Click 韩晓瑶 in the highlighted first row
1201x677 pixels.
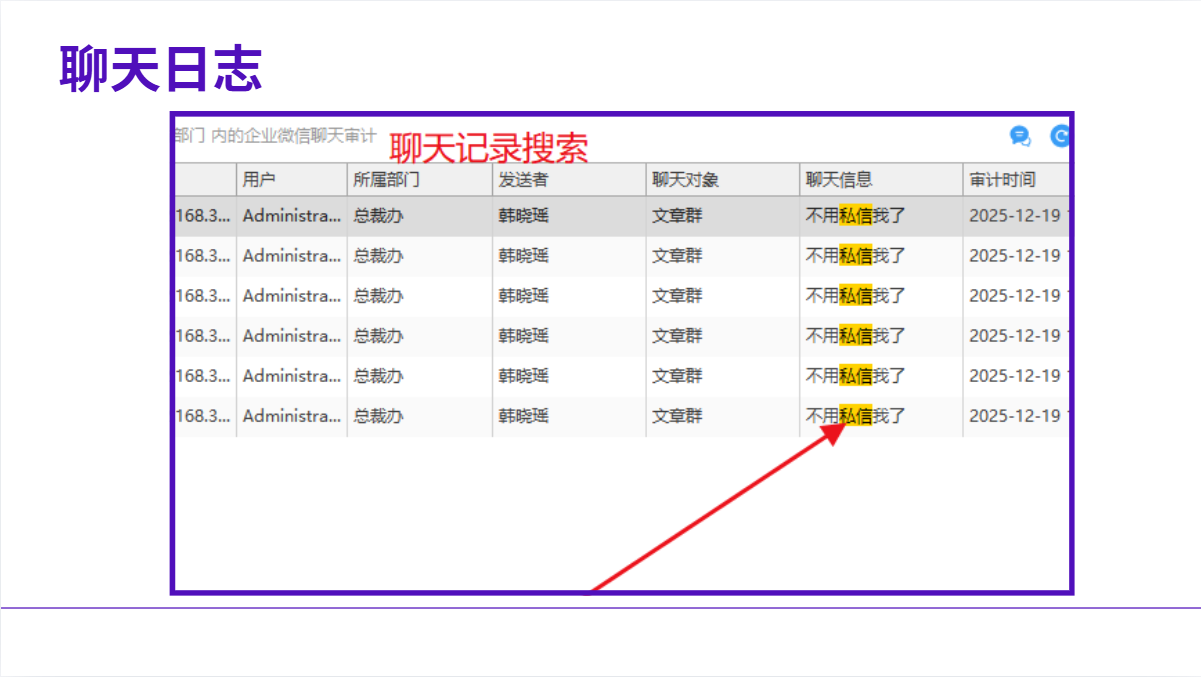pos(523,216)
